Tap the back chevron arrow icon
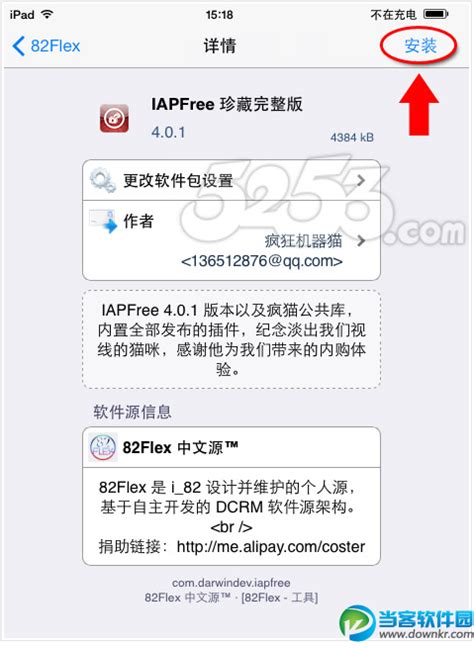Screen dimensions: 474x648 tap(19, 45)
